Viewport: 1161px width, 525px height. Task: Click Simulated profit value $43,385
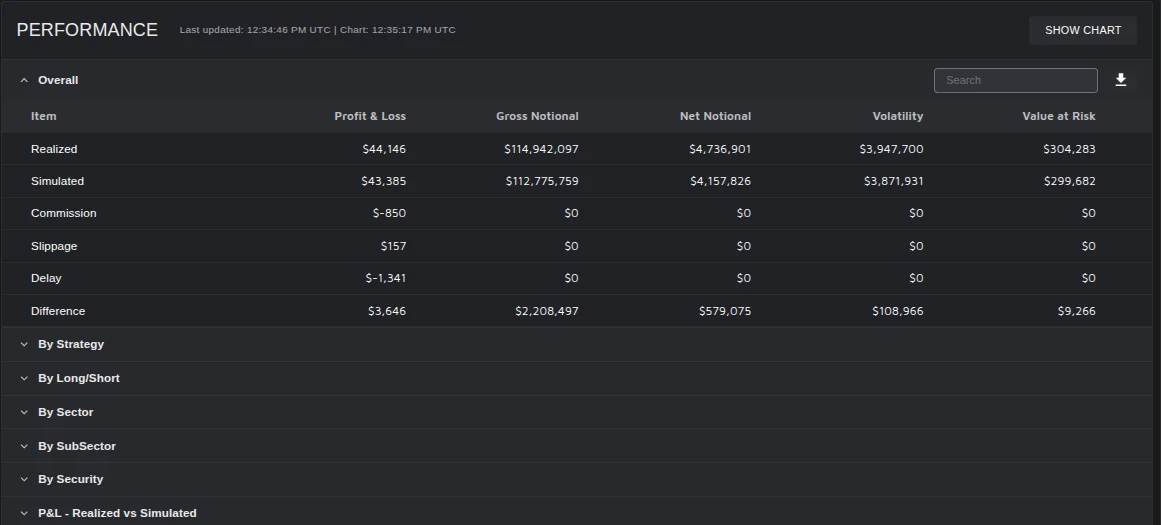tap(384, 181)
